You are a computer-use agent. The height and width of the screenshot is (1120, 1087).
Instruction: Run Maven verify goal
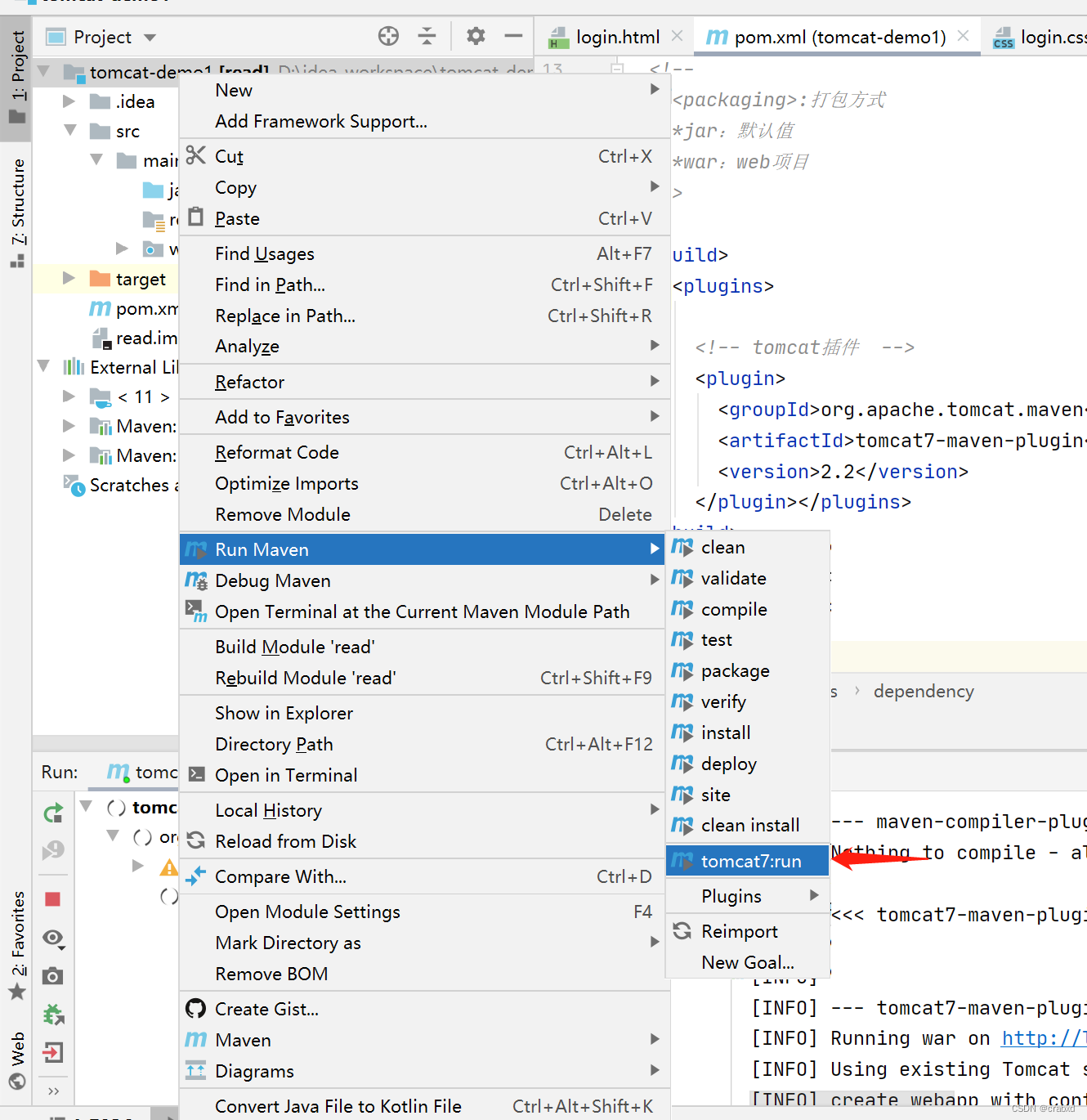[748, 701]
